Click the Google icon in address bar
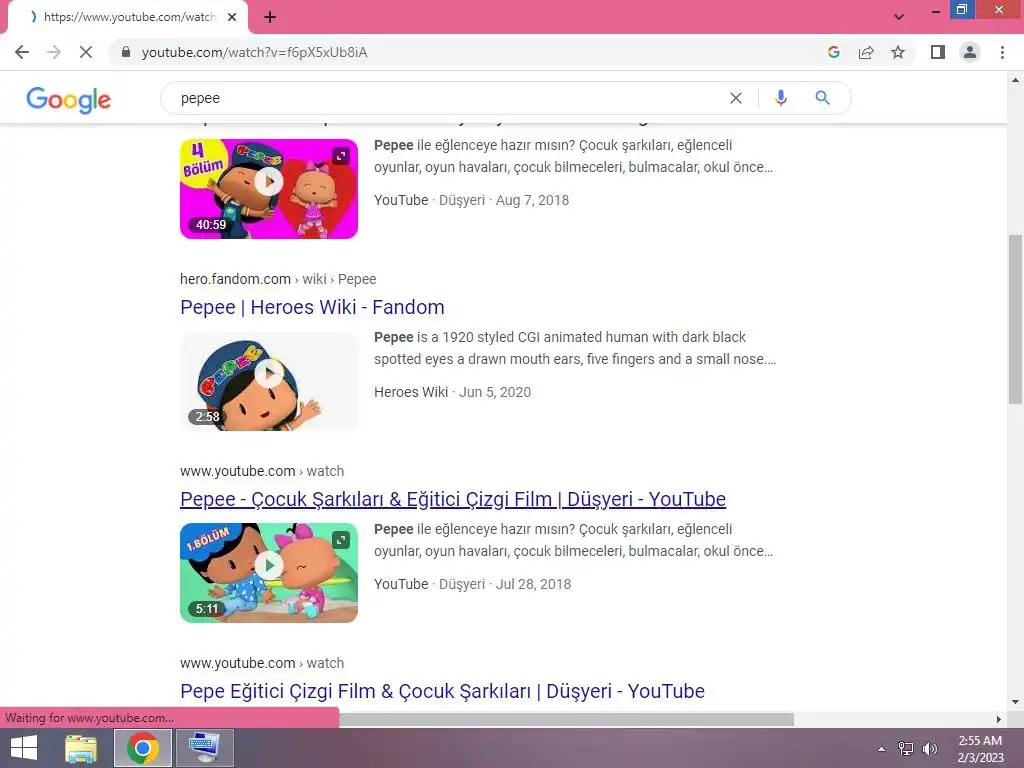This screenshot has height=768, width=1024. coord(833,52)
